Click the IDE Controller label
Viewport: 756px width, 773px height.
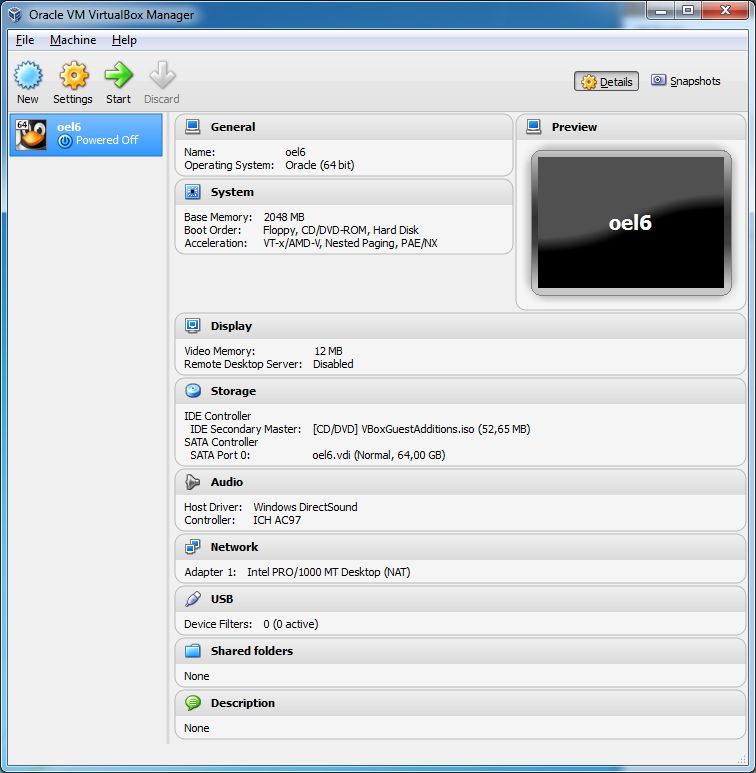[217, 416]
